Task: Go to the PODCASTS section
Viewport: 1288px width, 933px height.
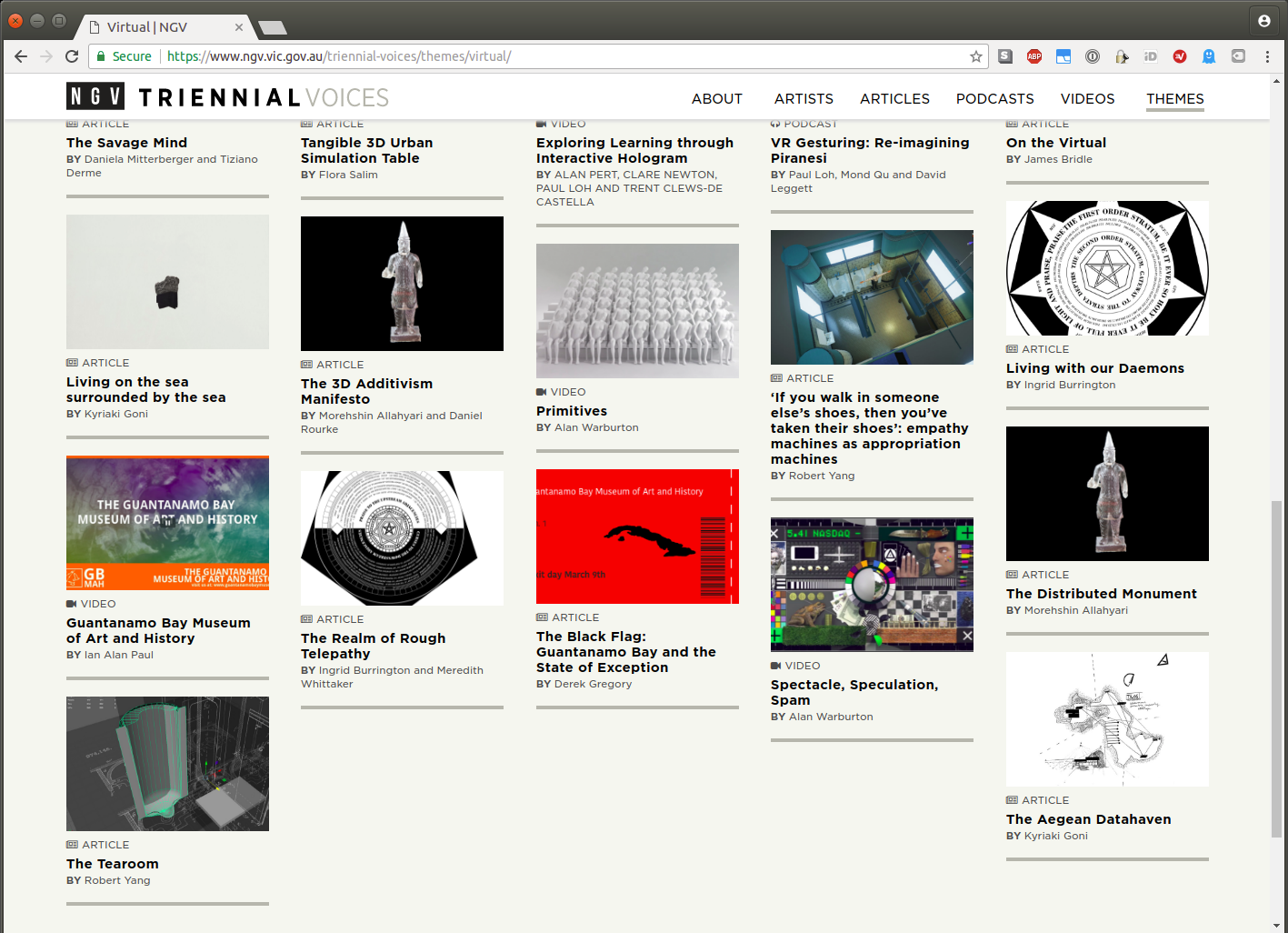Action: coord(994,98)
